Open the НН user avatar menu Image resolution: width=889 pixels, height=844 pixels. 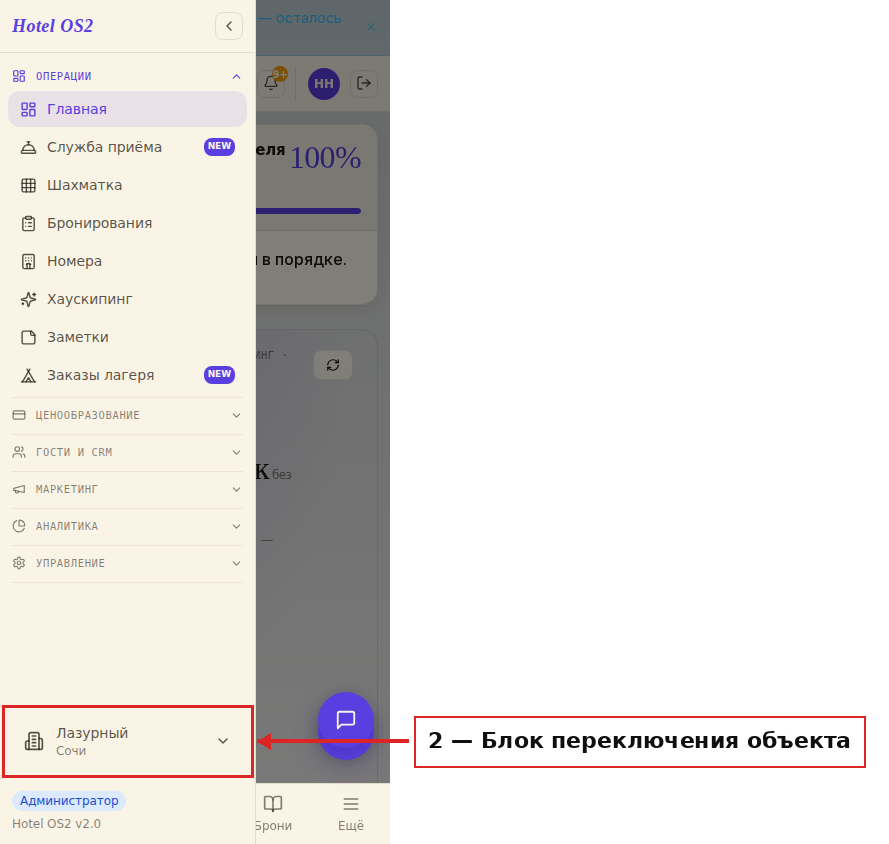click(x=324, y=84)
